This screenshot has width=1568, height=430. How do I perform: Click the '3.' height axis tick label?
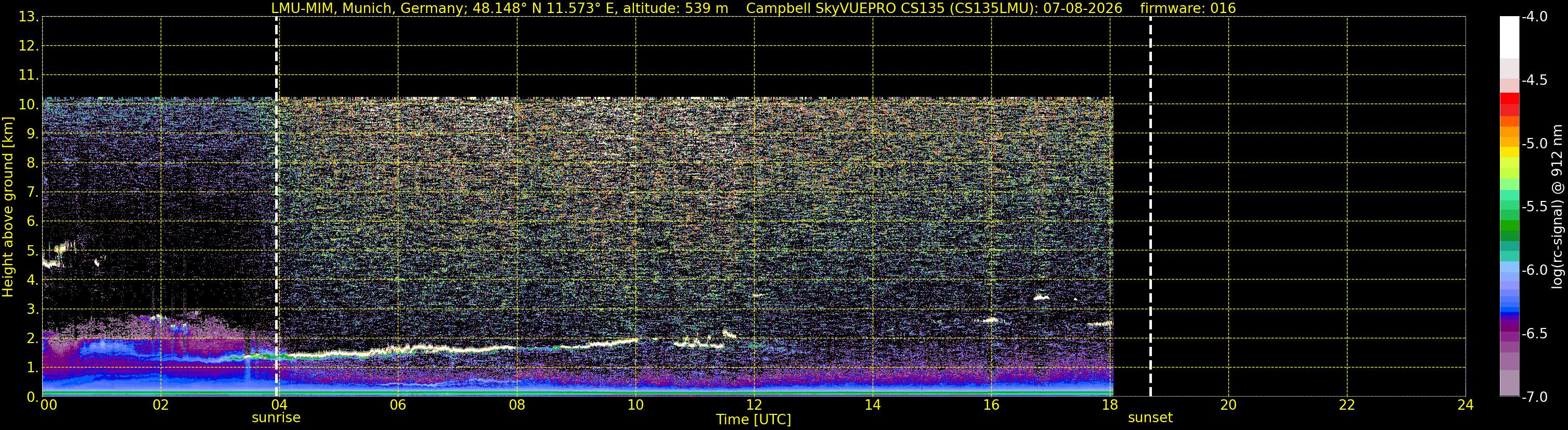pyautogui.click(x=32, y=309)
